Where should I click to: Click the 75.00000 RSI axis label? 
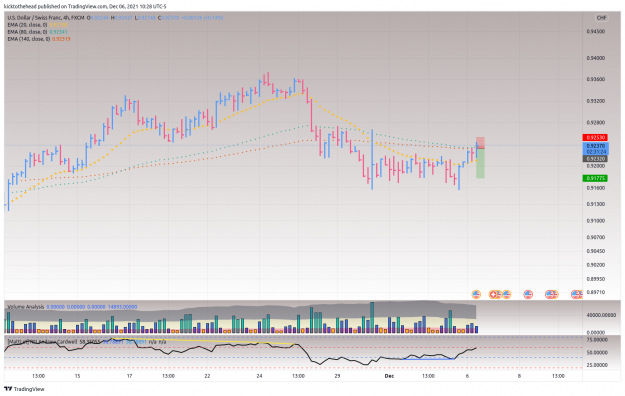tap(597, 340)
